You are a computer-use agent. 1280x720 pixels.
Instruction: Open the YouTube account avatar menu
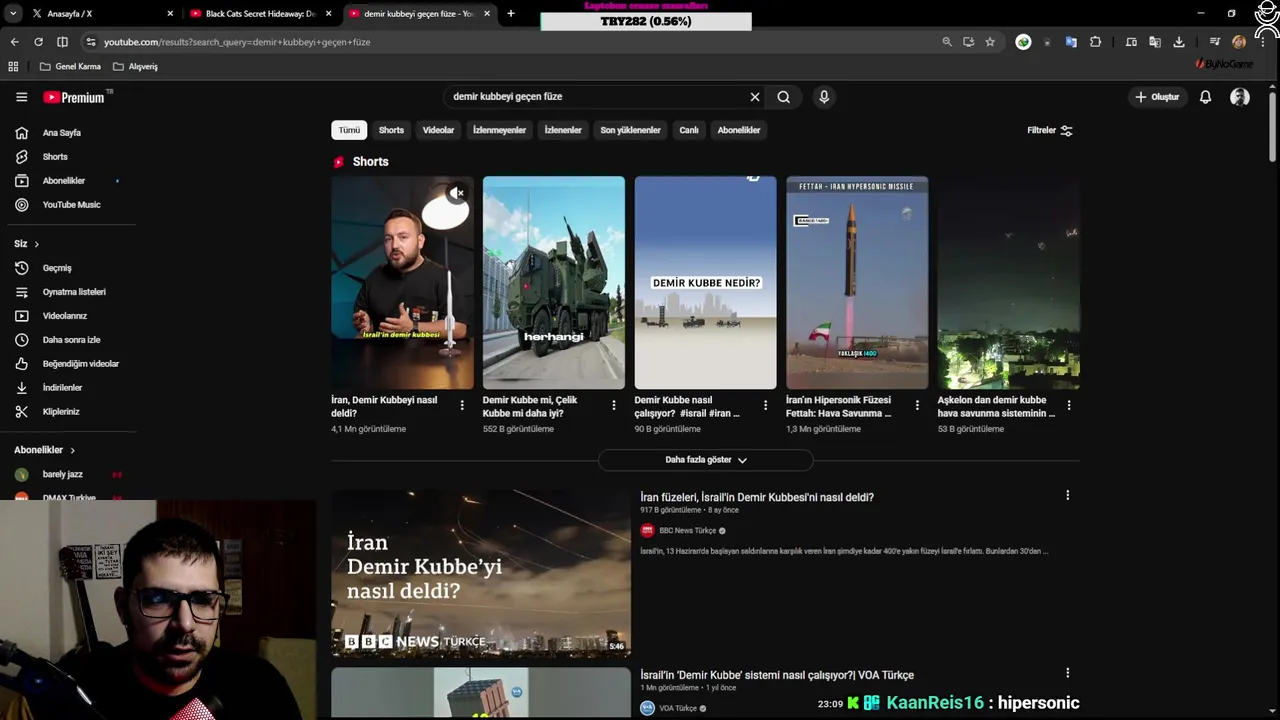tap(1240, 97)
